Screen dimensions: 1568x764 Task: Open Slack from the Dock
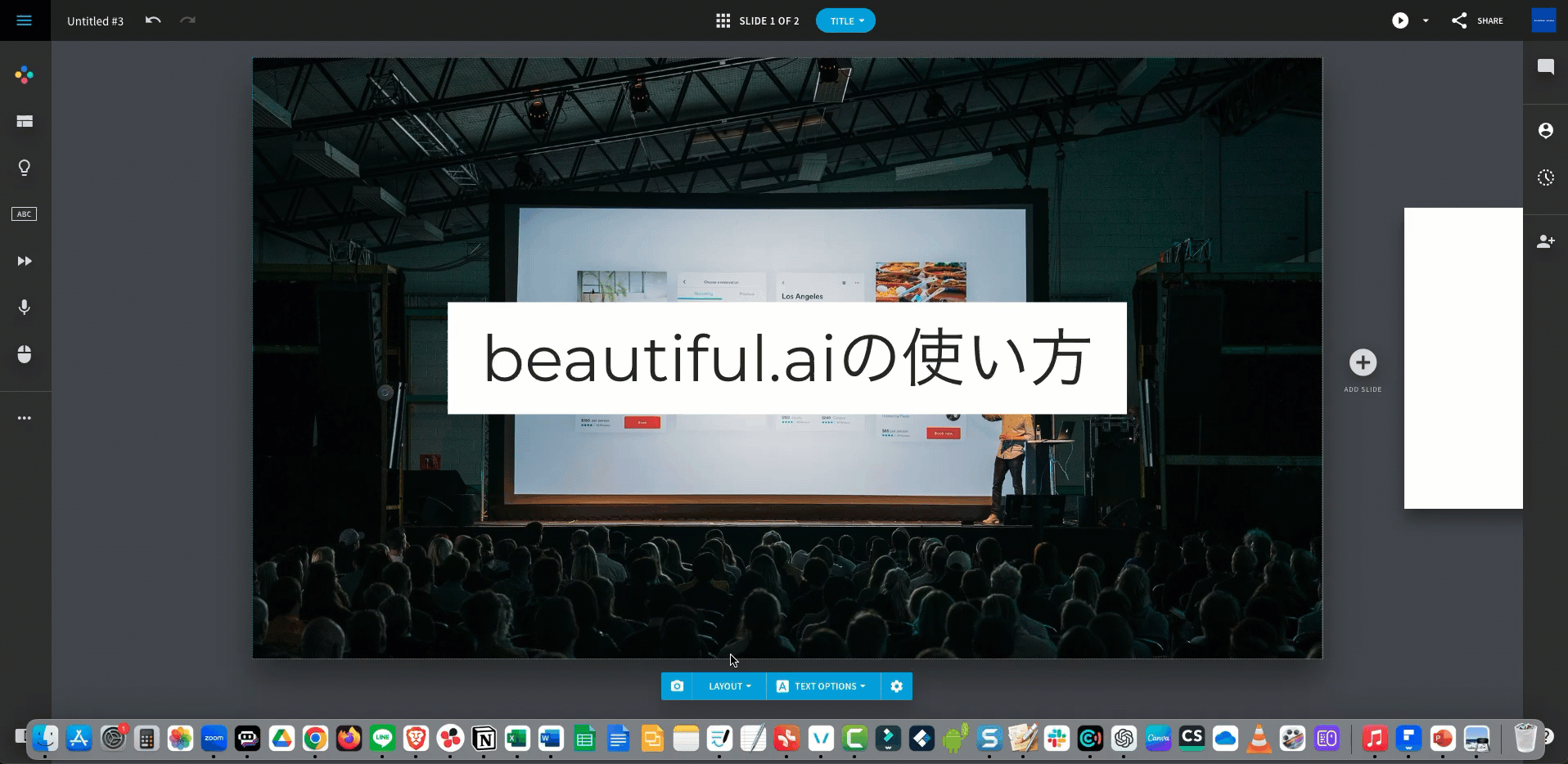pos(1057,739)
